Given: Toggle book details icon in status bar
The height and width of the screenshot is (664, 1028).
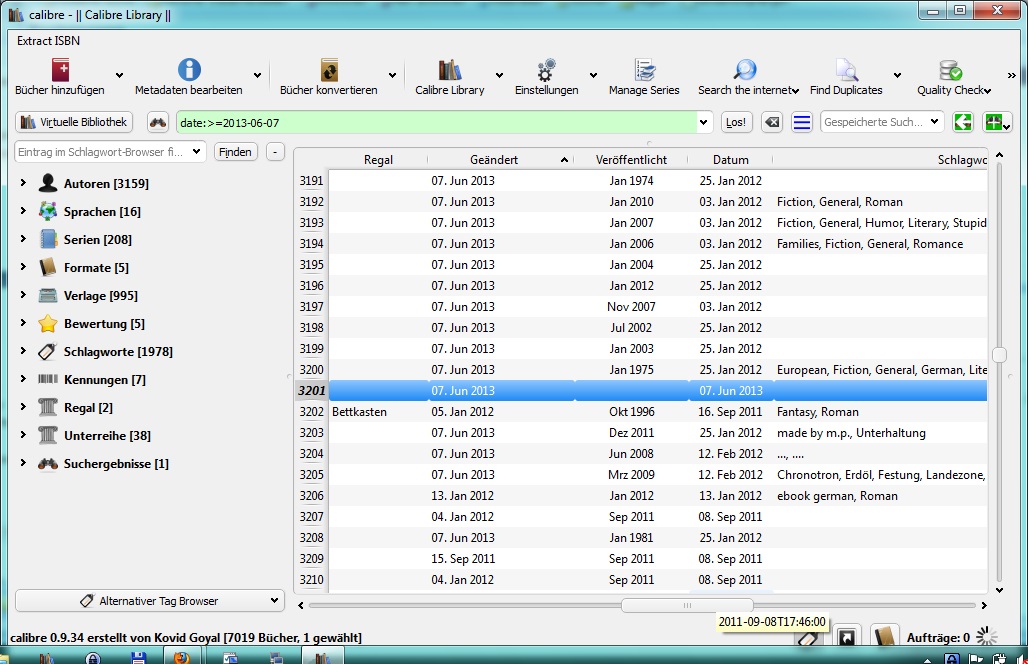Looking at the screenshot, I should [884, 637].
